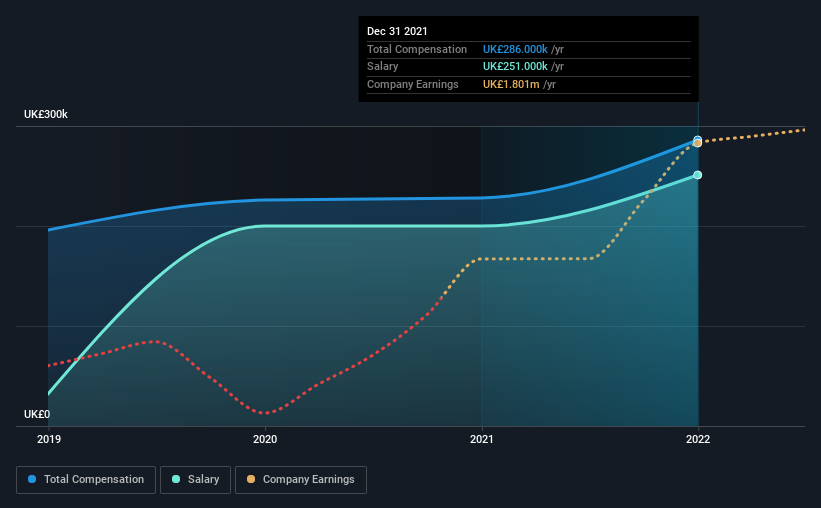The image size is (821, 508).
Task: Click the teal Salary data point at 2022
Action: (697, 175)
